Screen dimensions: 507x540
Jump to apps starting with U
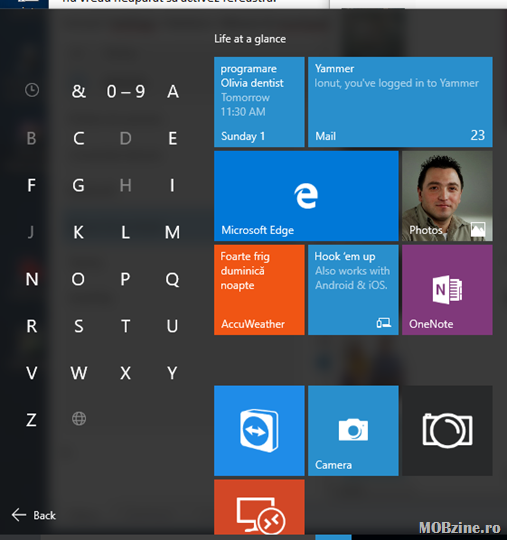coord(172,326)
